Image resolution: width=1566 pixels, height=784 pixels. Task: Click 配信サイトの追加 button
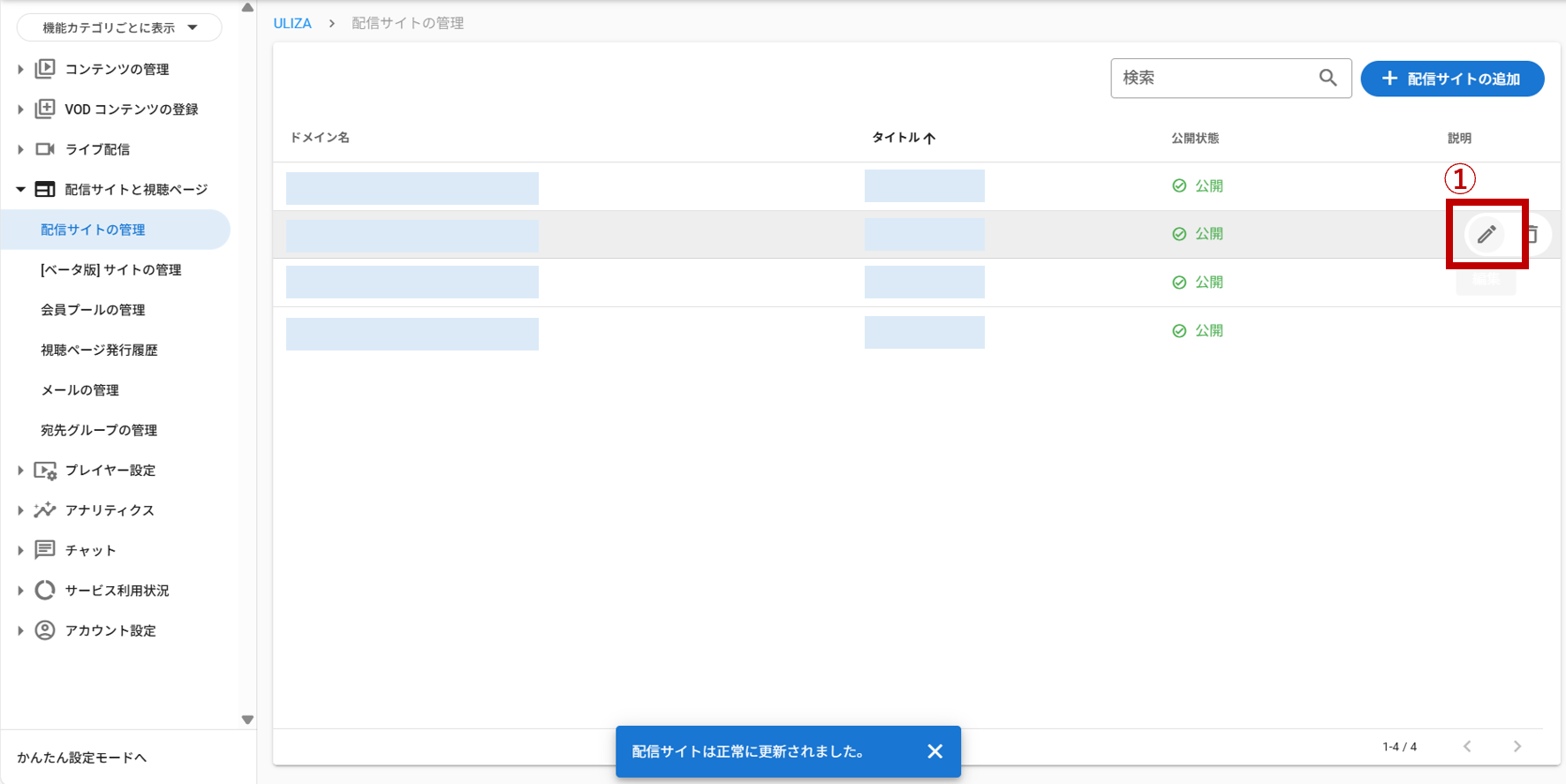[x=1452, y=79]
